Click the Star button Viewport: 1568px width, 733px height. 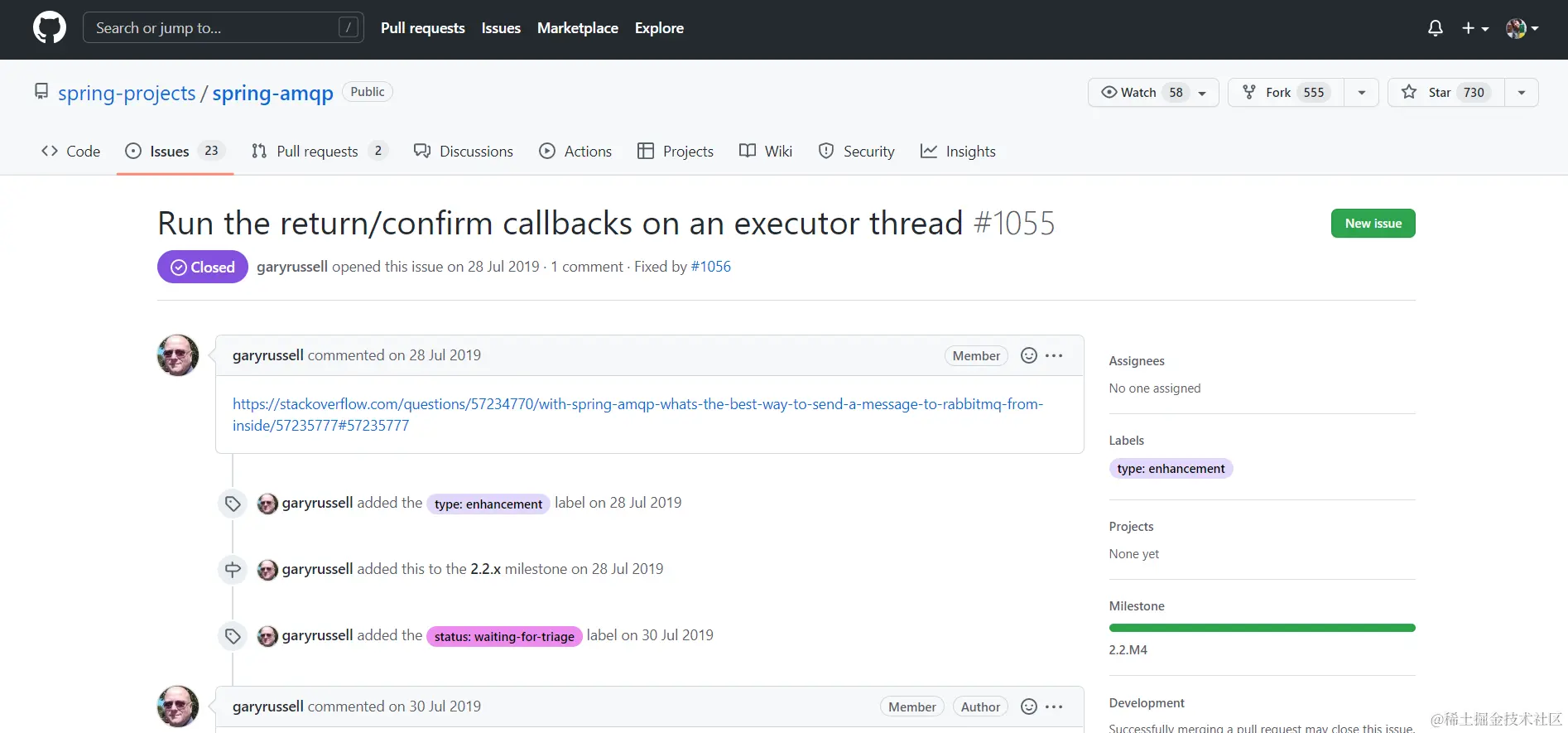point(1445,93)
